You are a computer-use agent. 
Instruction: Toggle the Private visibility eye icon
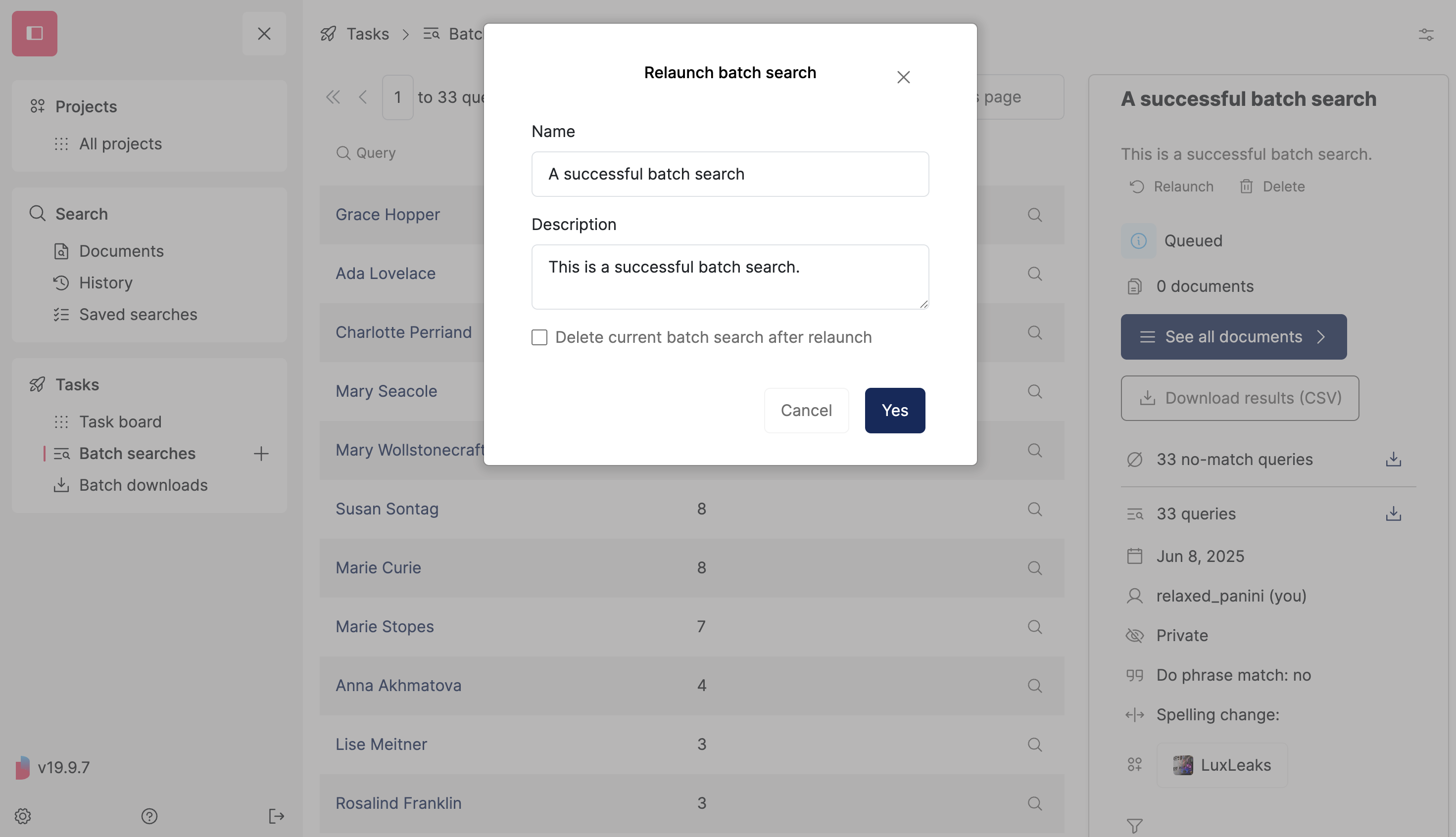[1135, 635]
